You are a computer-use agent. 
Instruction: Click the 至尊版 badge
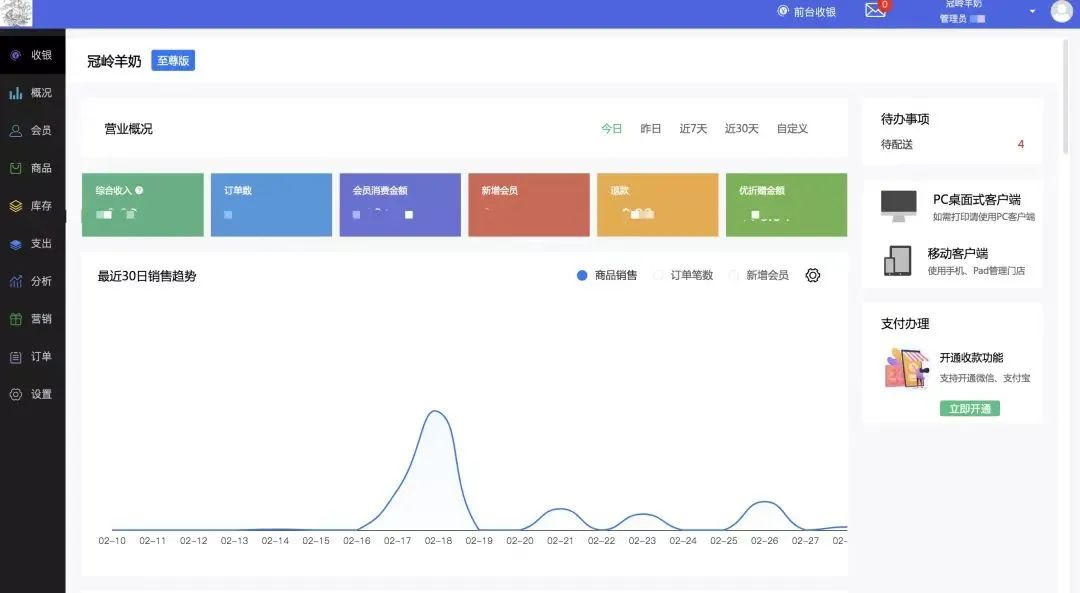pyautogui.click(x=173, y=61)
